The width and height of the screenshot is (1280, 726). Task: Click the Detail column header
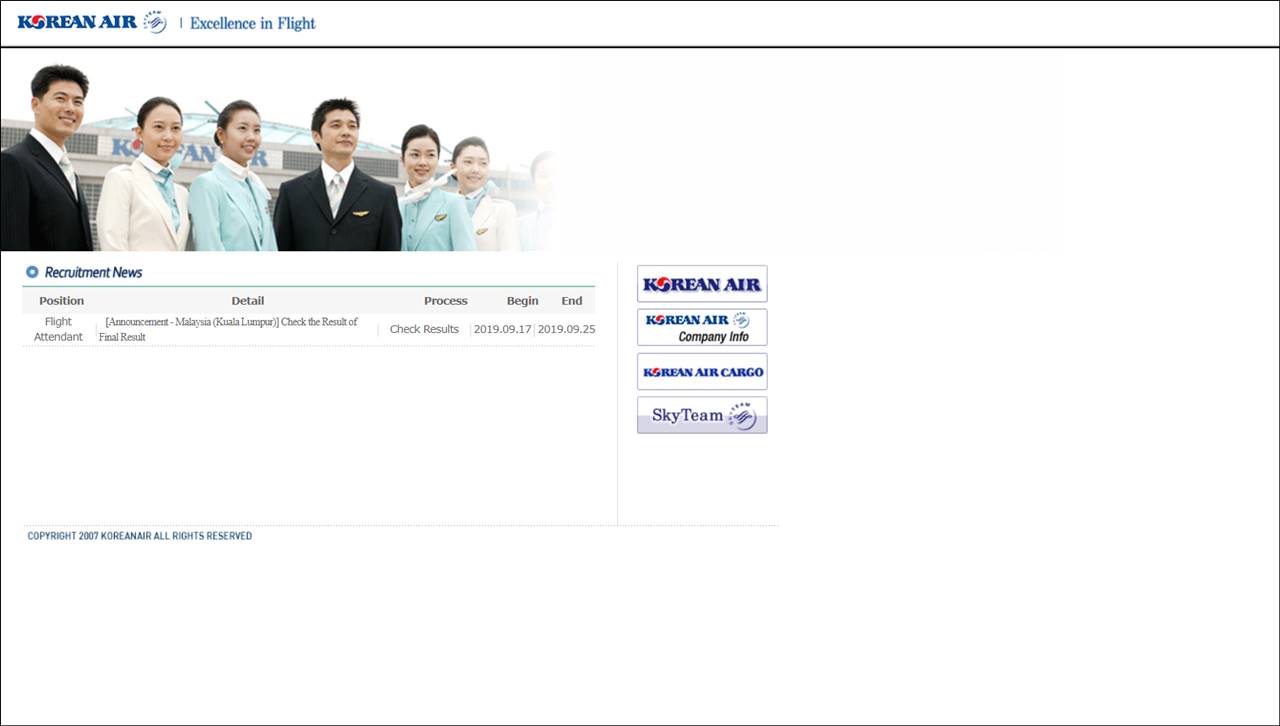pos(248,300)
